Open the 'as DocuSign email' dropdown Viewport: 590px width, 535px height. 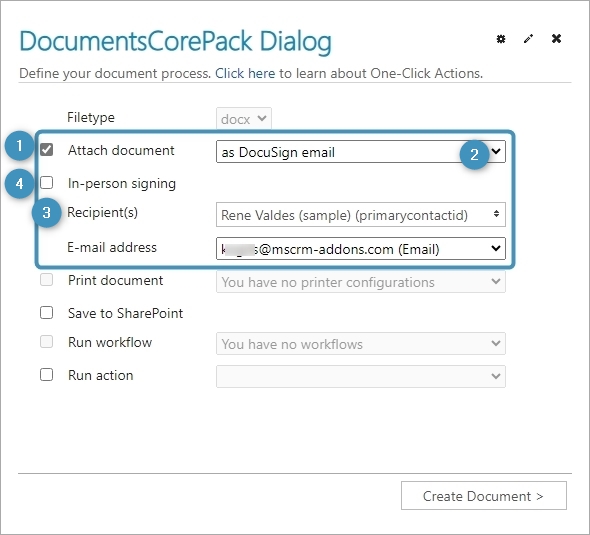tap(360, 152)
